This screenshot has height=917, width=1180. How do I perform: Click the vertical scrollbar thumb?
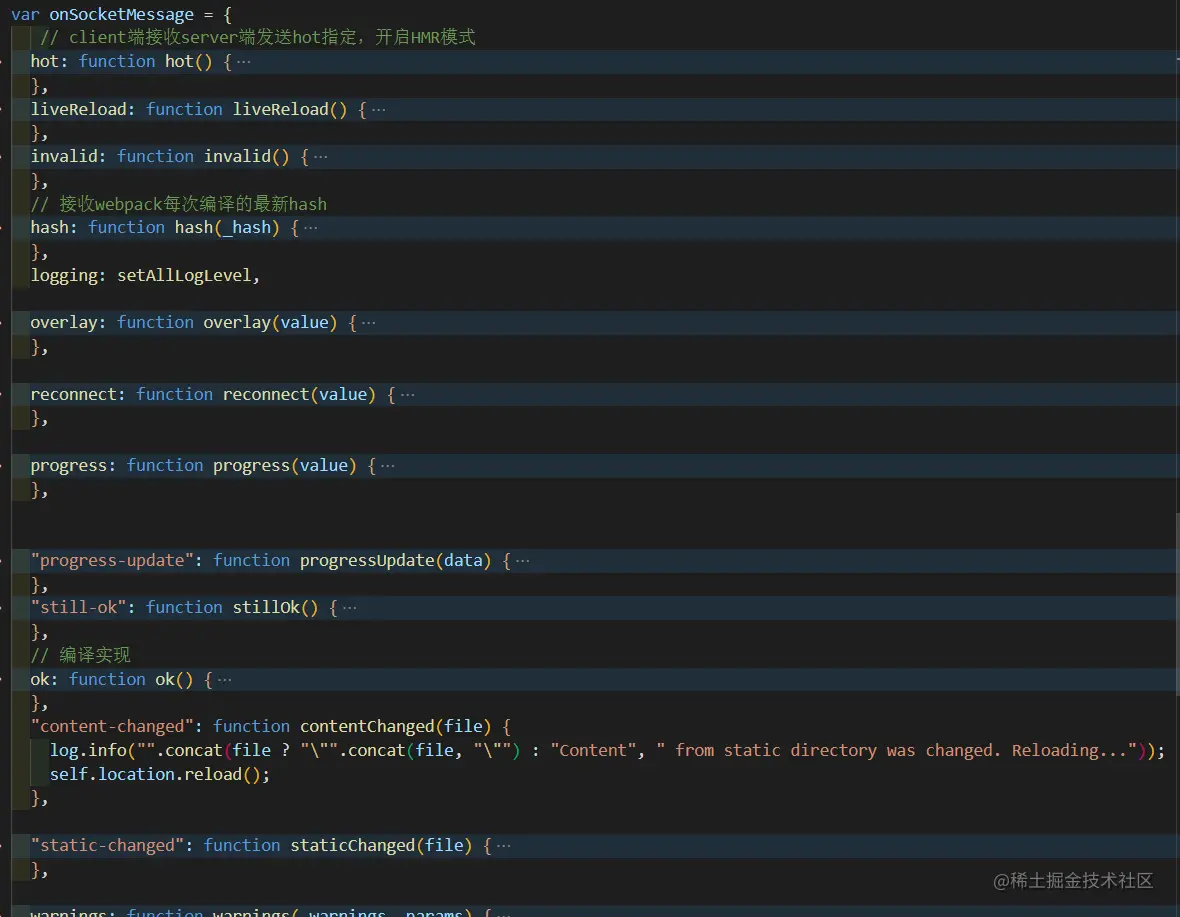1177,602
